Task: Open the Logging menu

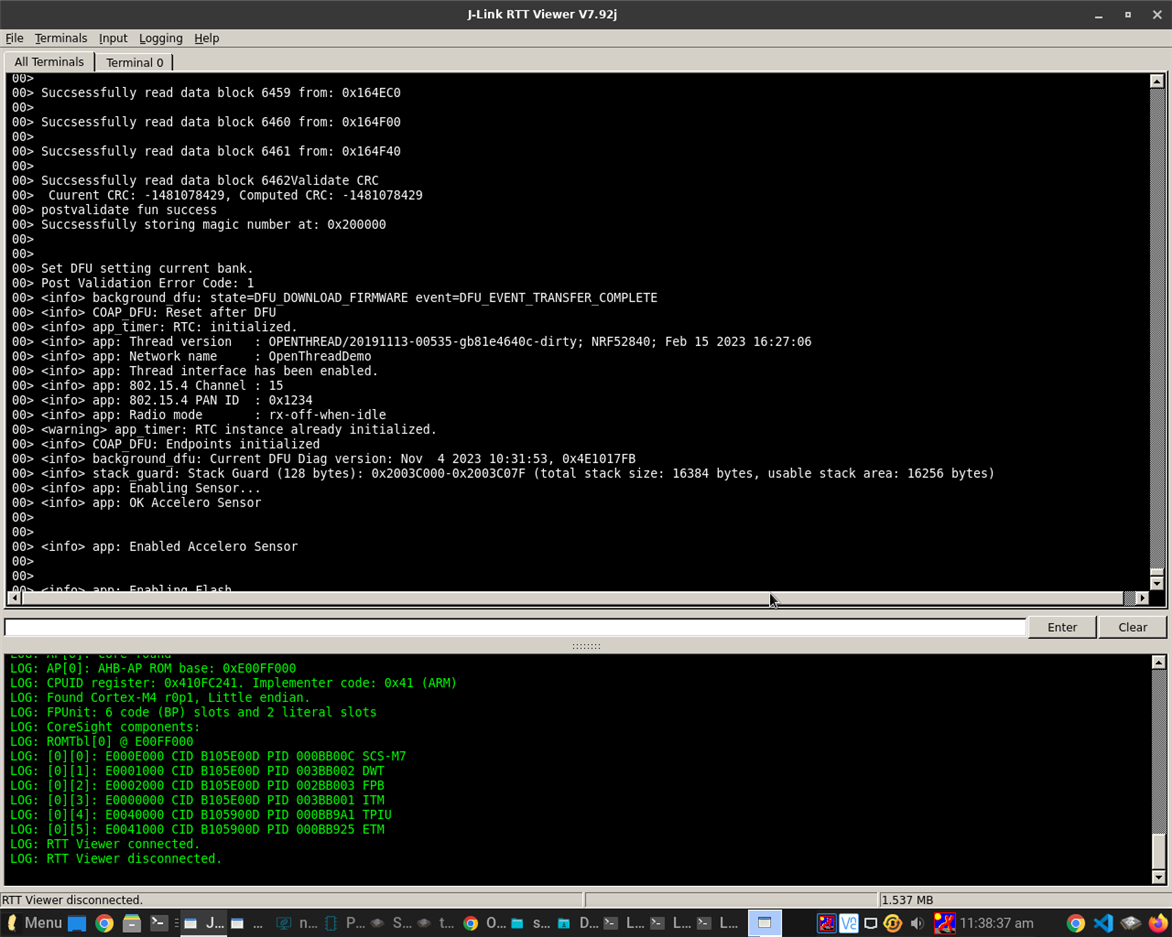Action: (x=161, y=38)
